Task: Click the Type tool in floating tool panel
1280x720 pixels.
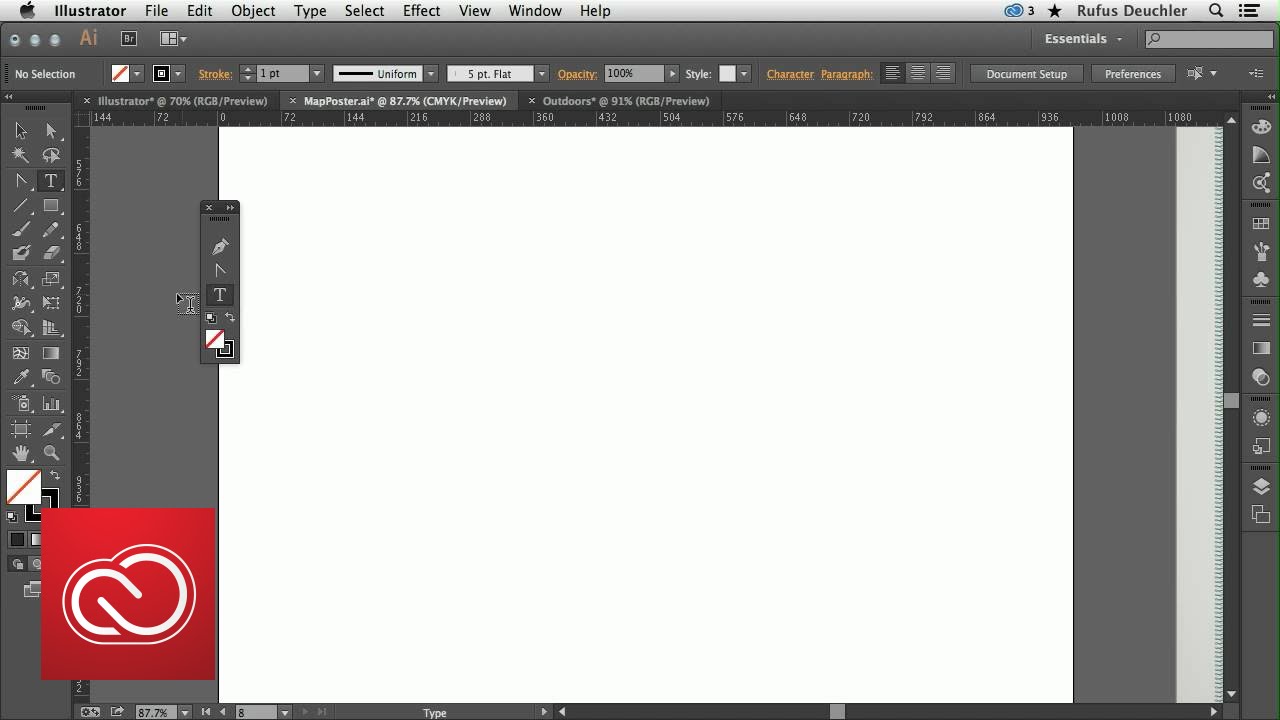Action: [220, 295]
